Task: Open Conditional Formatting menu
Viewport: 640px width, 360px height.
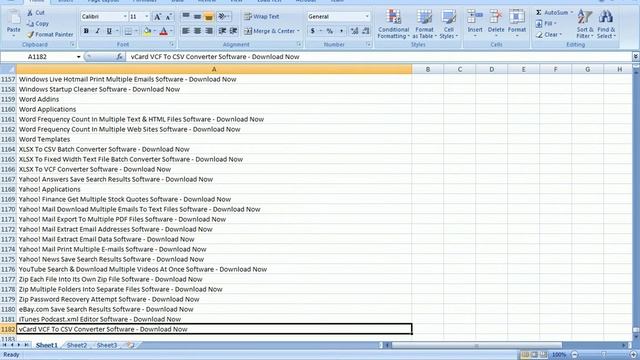Action: [393, 24]
